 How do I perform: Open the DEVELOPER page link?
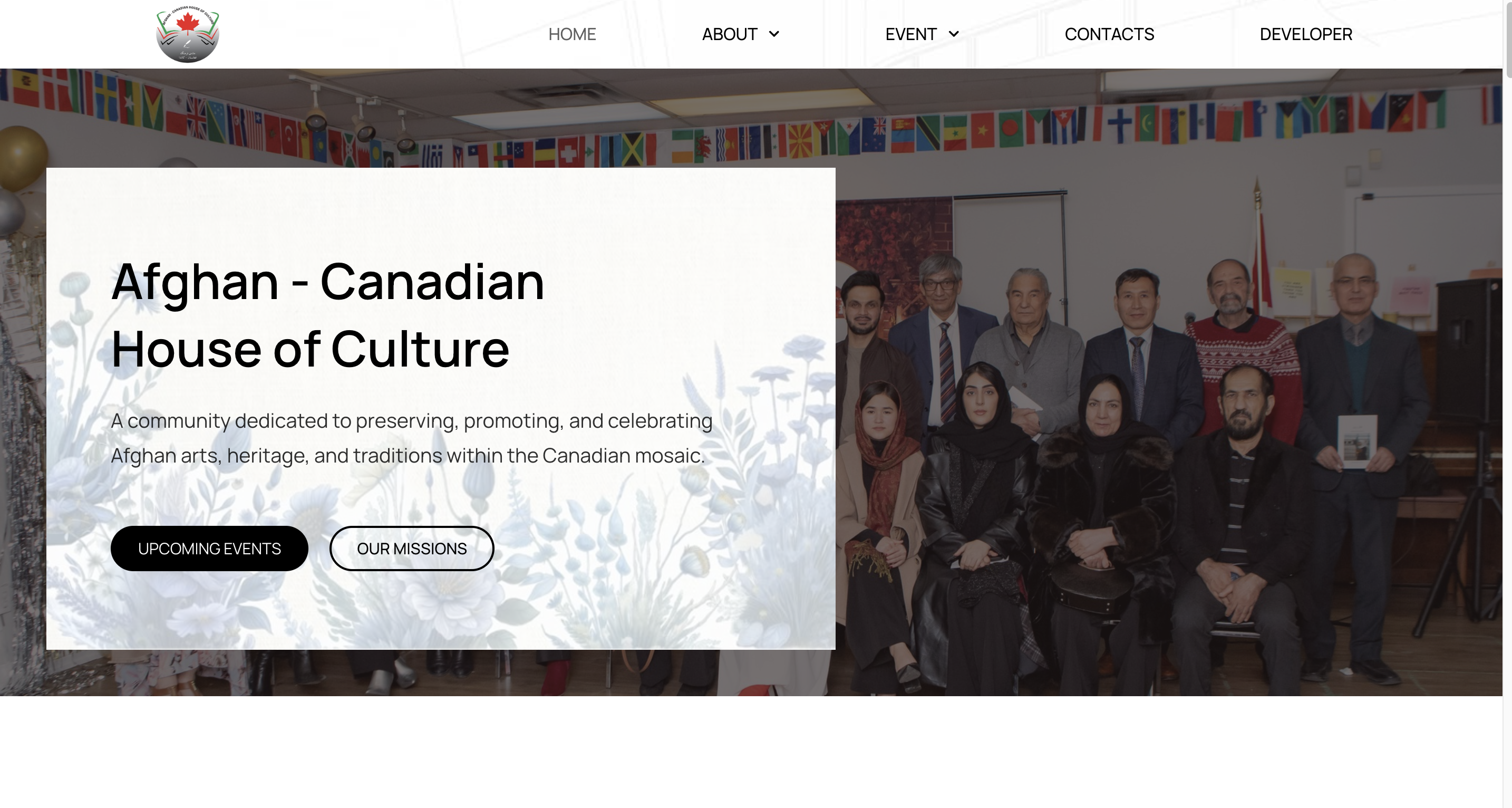[x=1305, y=34]
